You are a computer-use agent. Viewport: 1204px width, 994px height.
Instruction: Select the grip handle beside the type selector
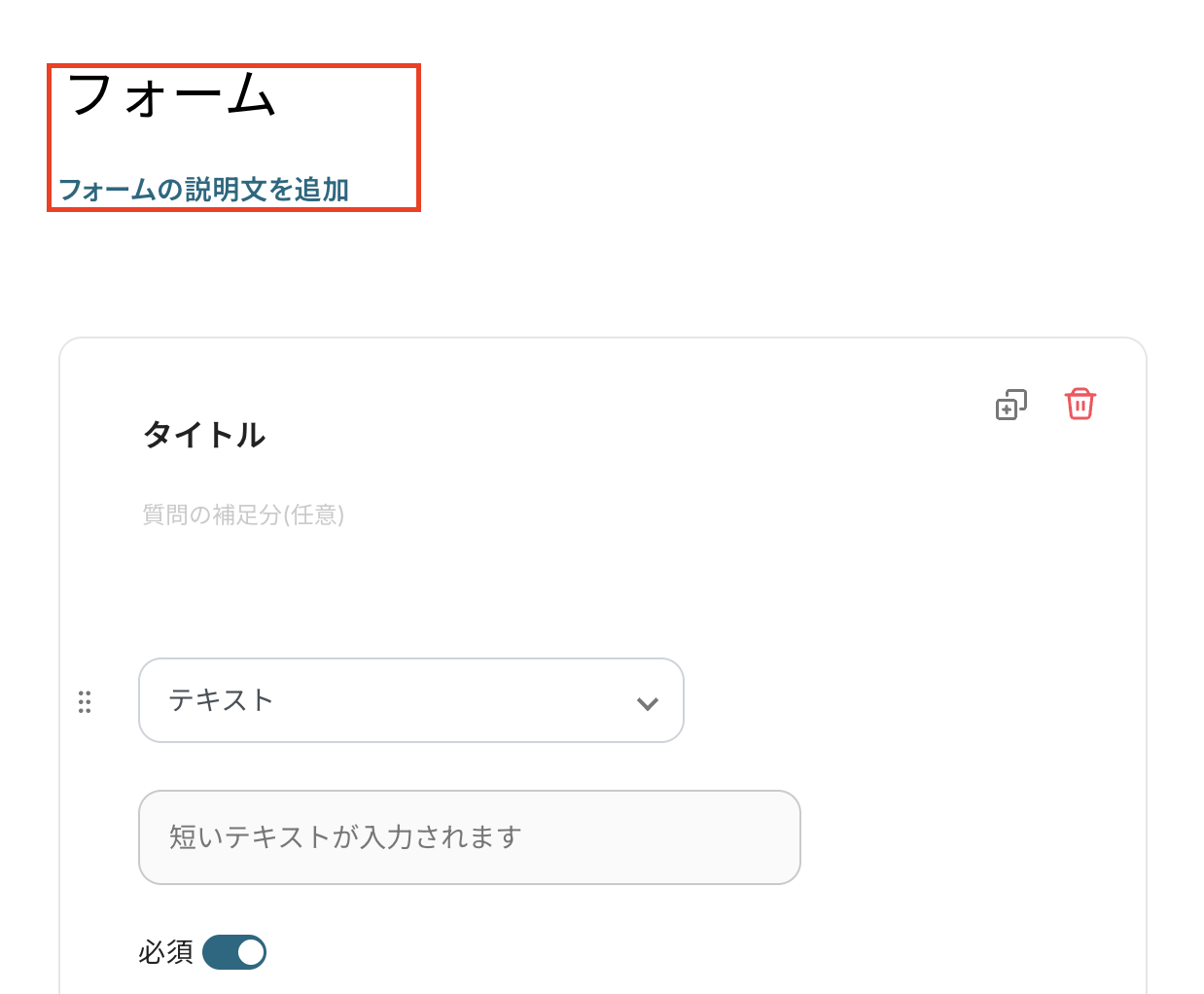[x=85, y=702]
